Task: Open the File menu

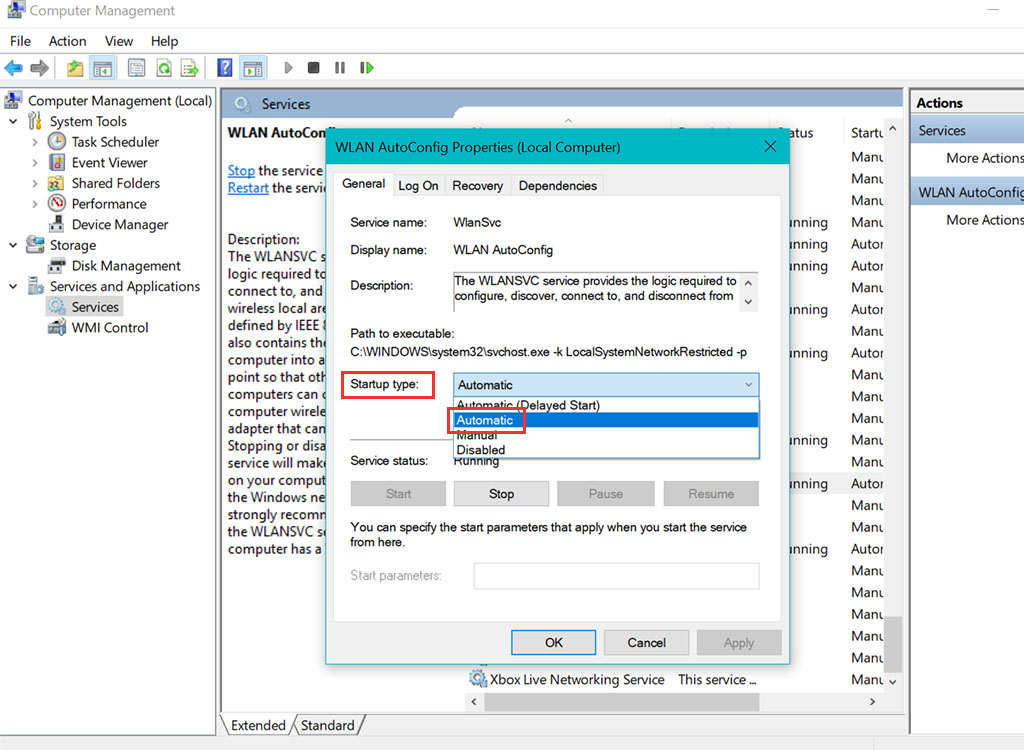Action: 20,41
